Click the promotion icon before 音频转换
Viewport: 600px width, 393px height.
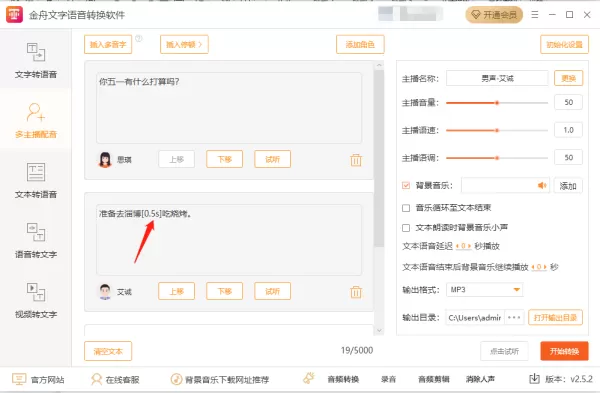tap(308, 378)
